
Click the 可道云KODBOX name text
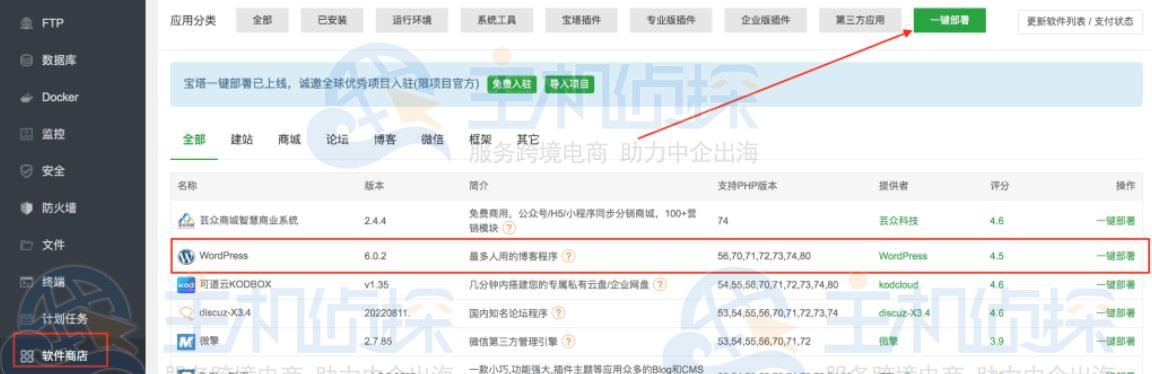pos(236,284)
